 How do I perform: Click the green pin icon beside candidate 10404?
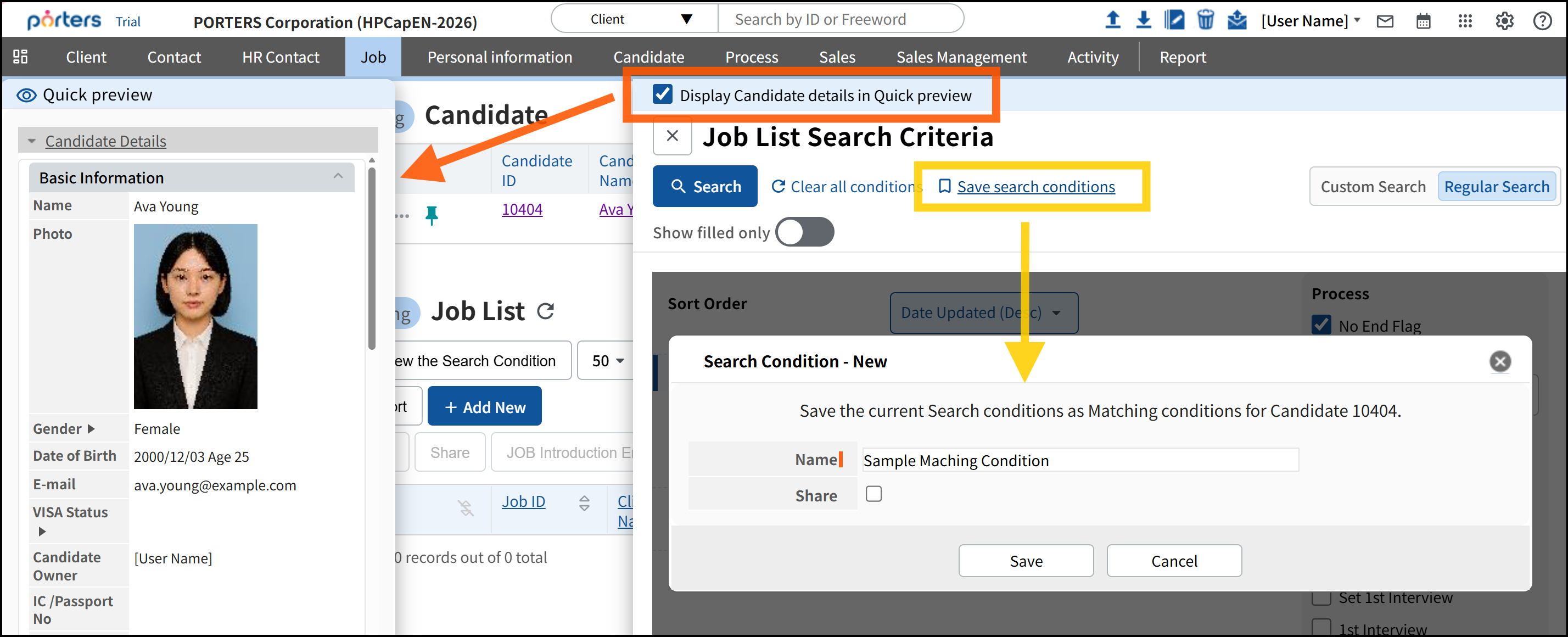tap(432, 214)
